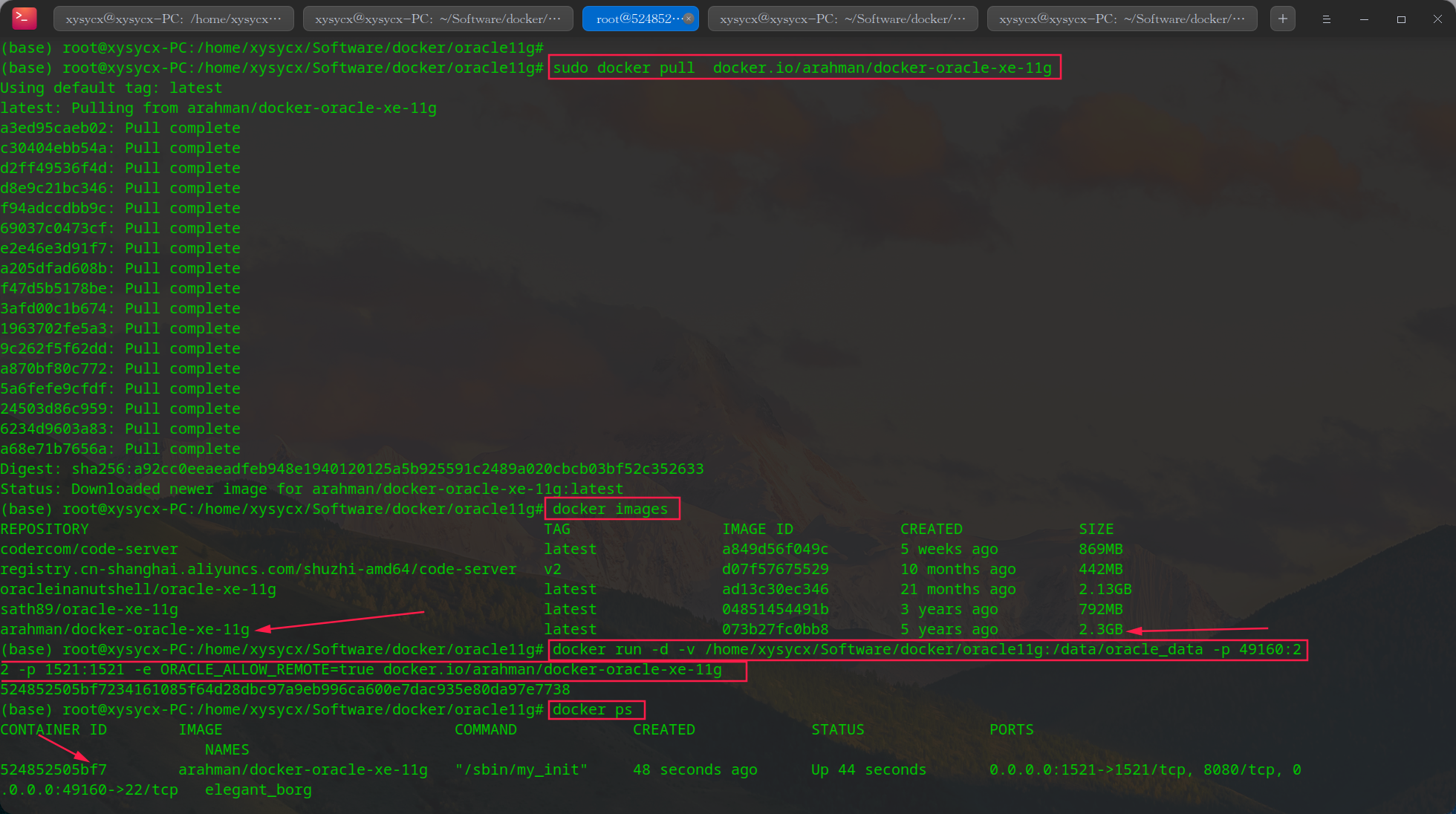Click the elegant_borg container name
This screenshot has width=1456, height=814.
tap(258, 789)
